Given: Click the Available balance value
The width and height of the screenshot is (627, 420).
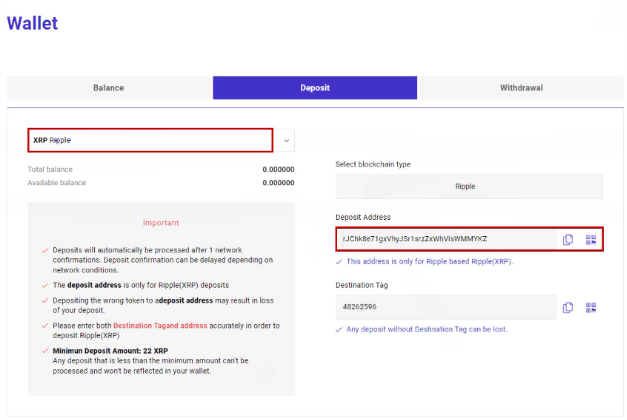Looking at the screenshot, I should [278, 183].
